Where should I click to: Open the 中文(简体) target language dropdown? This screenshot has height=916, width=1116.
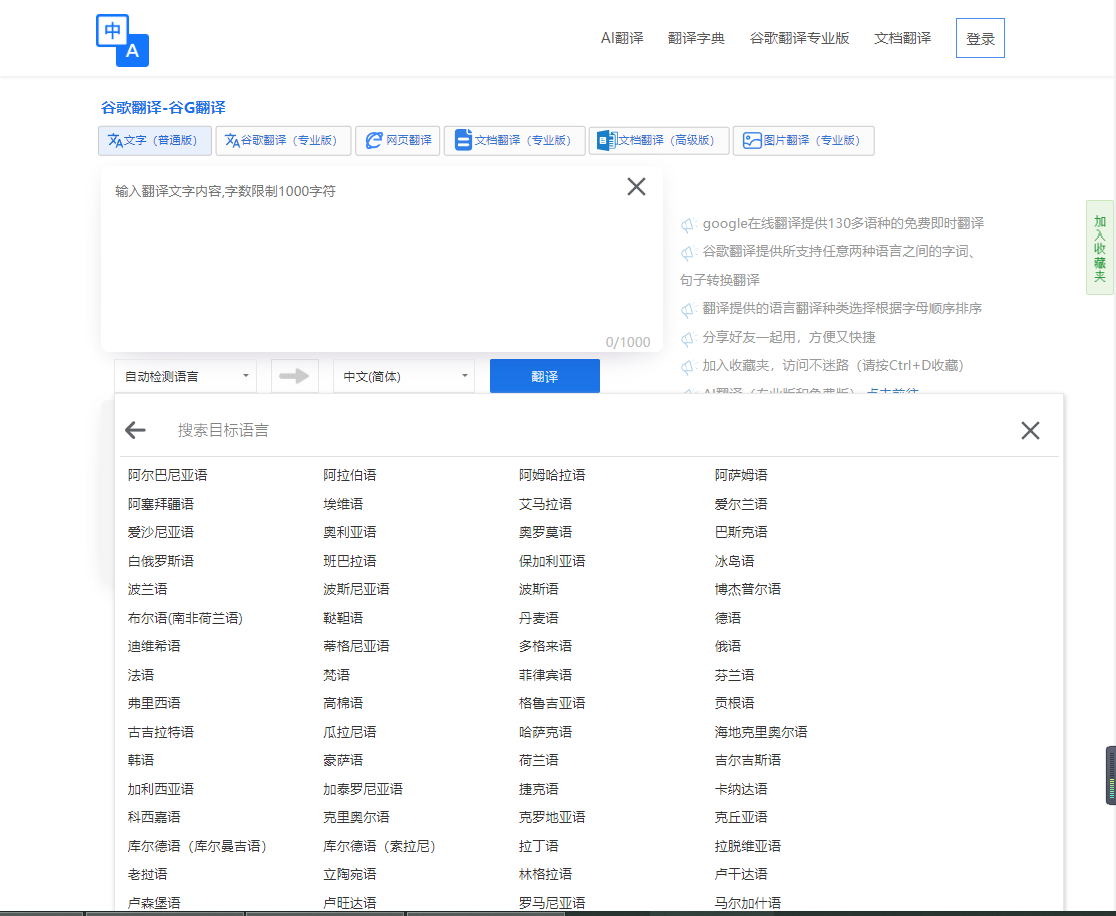[404, 376]
